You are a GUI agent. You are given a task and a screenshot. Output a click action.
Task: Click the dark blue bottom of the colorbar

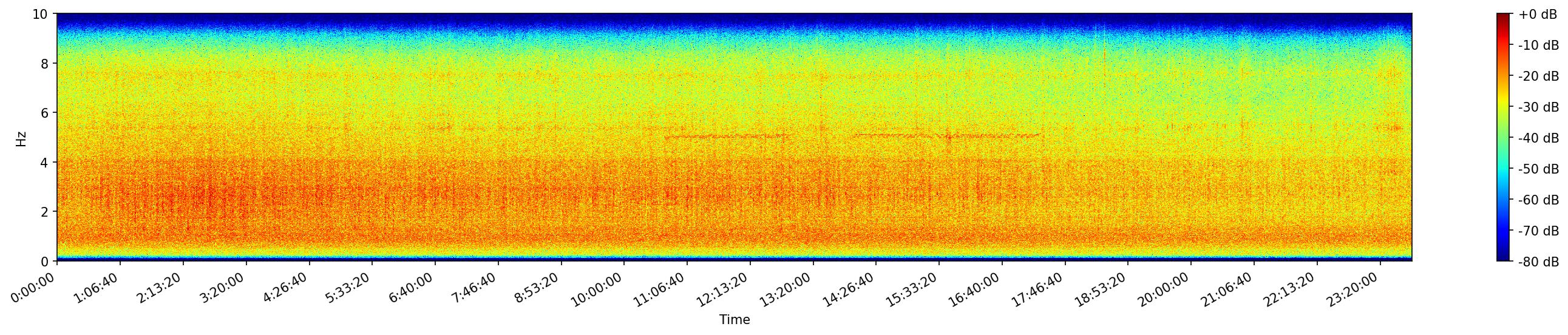(x=1504, y=257)
